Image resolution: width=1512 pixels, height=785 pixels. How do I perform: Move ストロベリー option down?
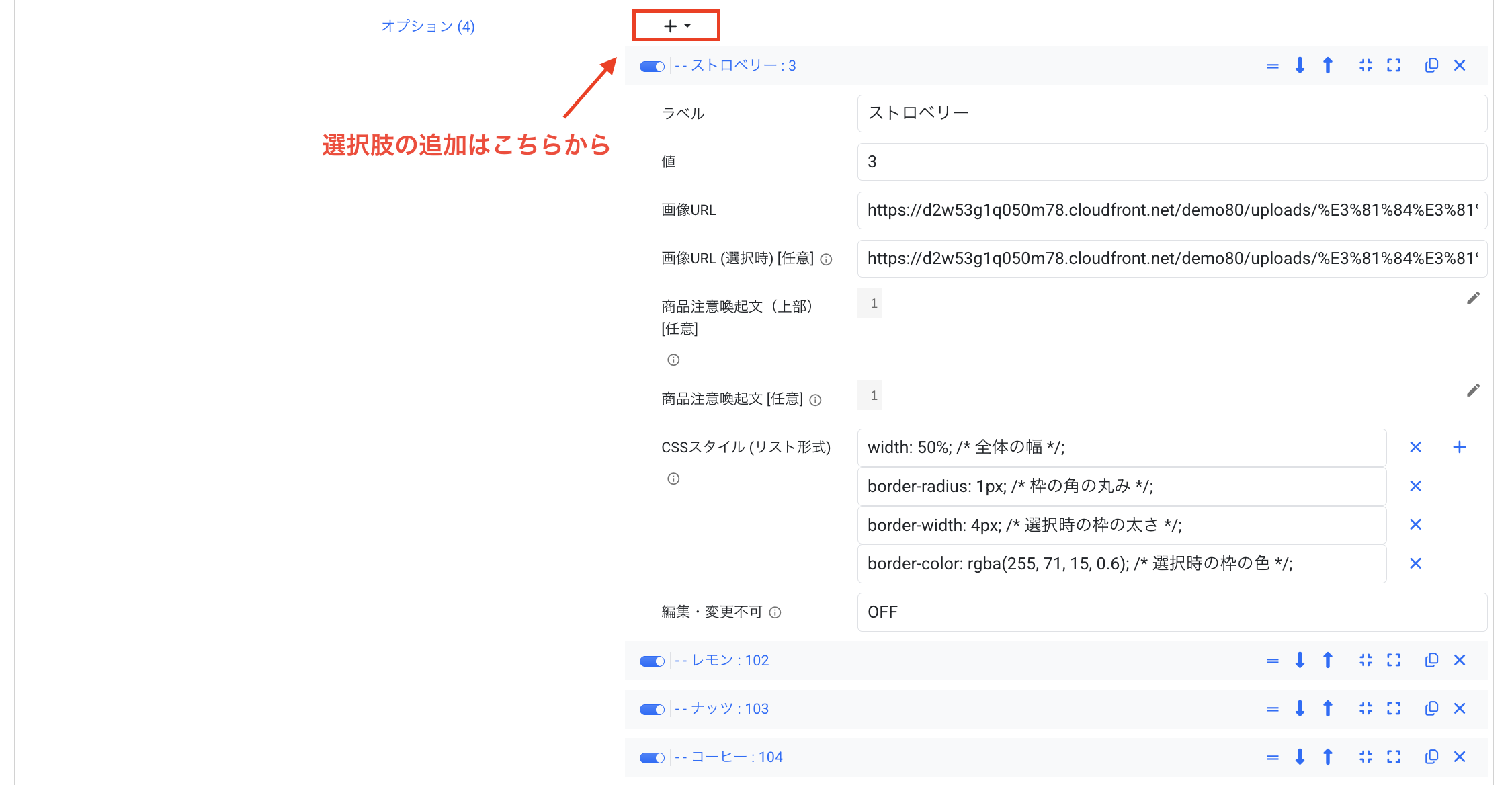coord(1300,65)
